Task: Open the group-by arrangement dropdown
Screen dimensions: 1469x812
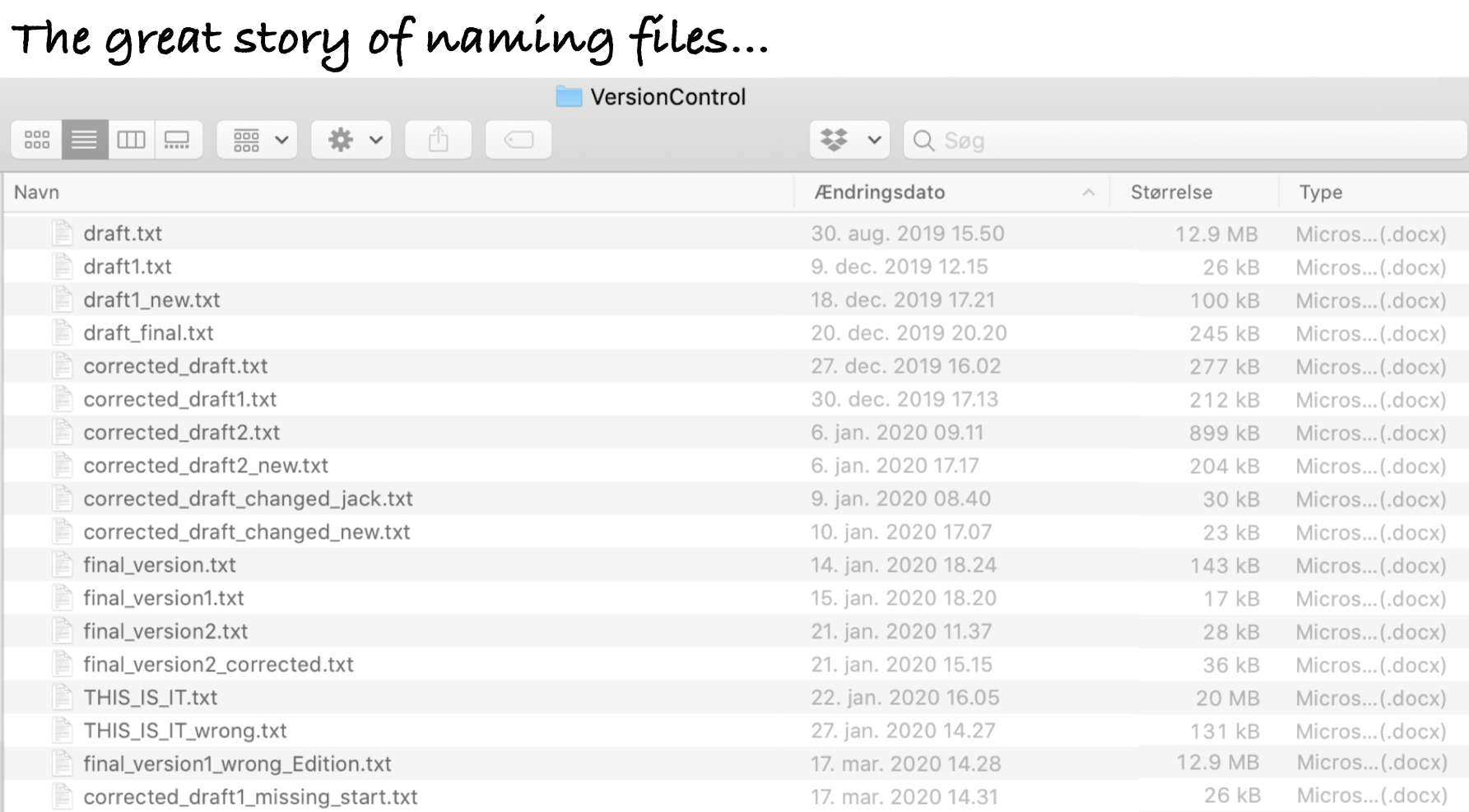Action: coord(258,140)
